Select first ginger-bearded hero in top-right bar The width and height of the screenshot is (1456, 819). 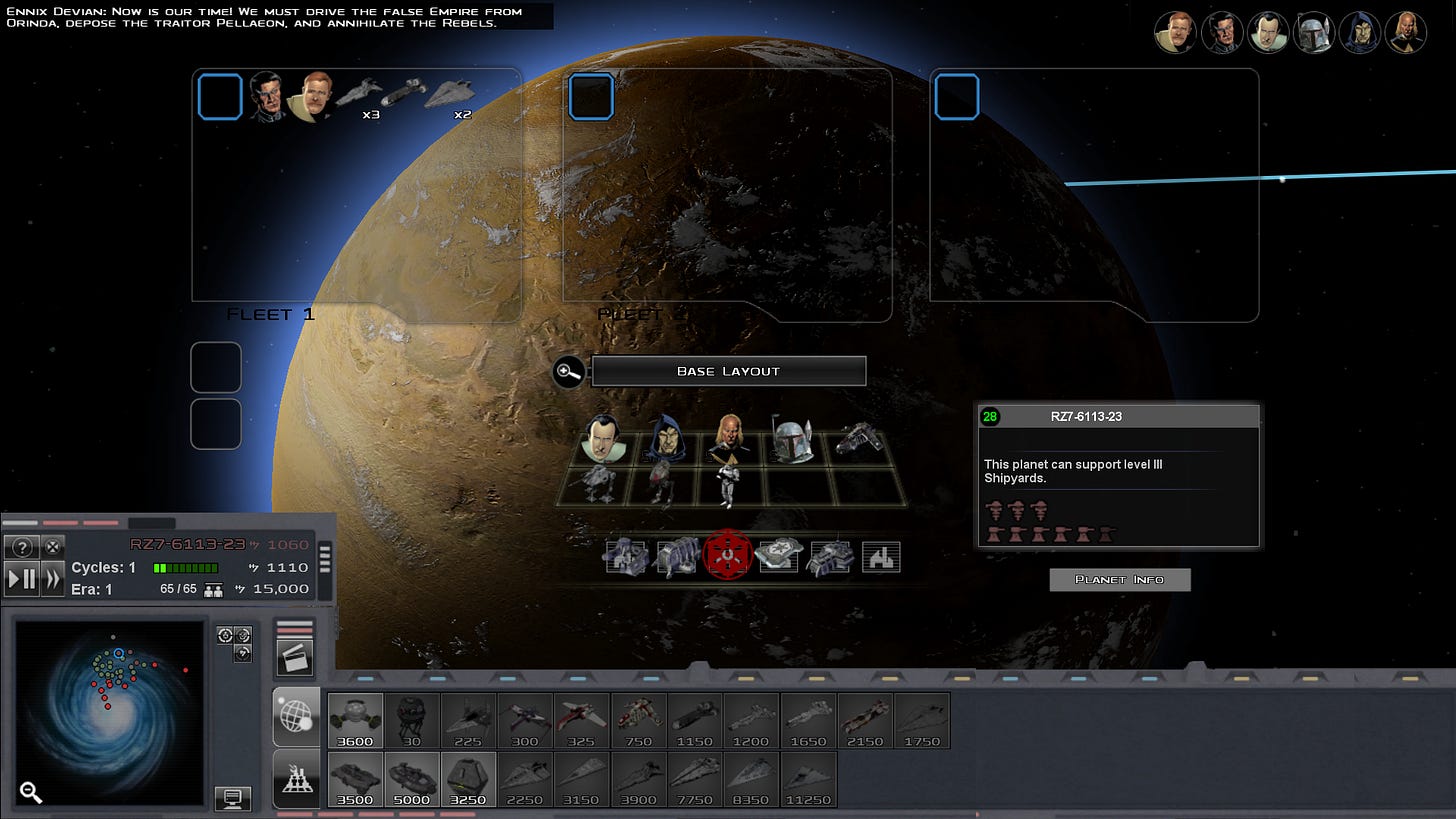tap(1176, 32)
